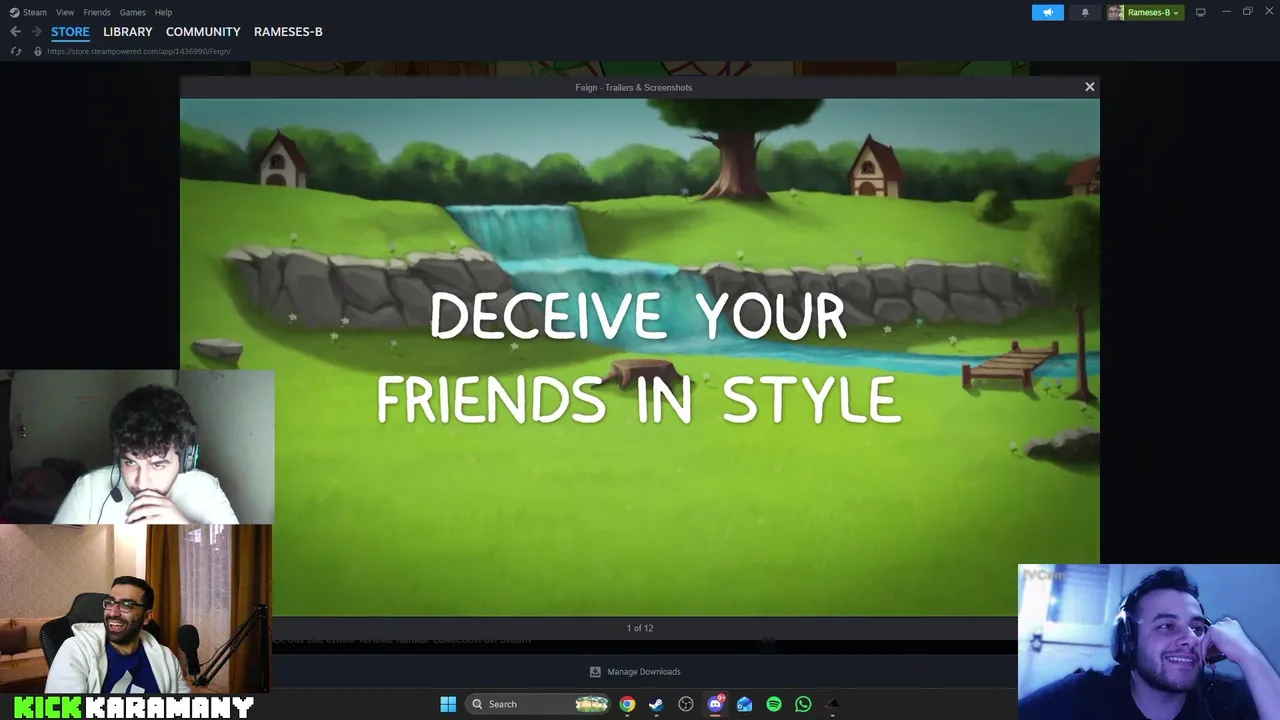Click the taskbar Search box
The height and width of the screenshot is (720, 1280).
point(539,704)
